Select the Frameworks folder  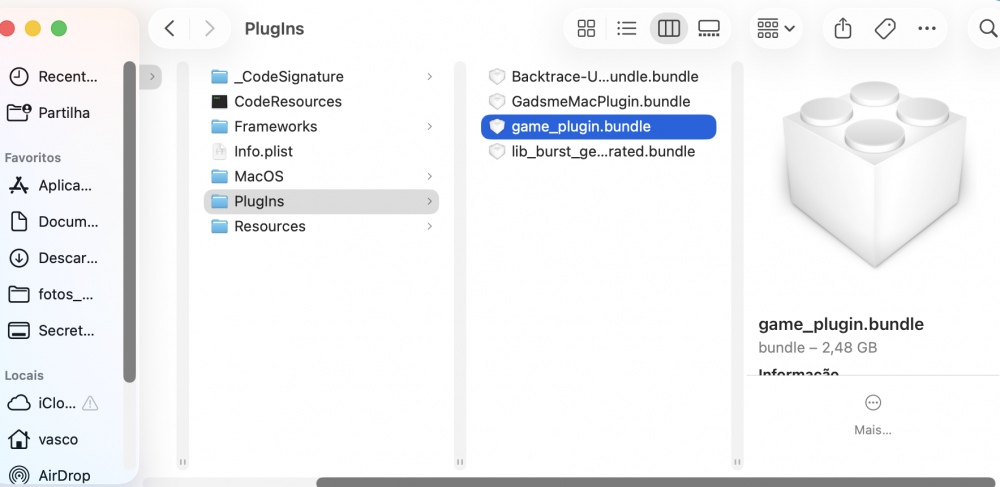click(x=321, y=126)
